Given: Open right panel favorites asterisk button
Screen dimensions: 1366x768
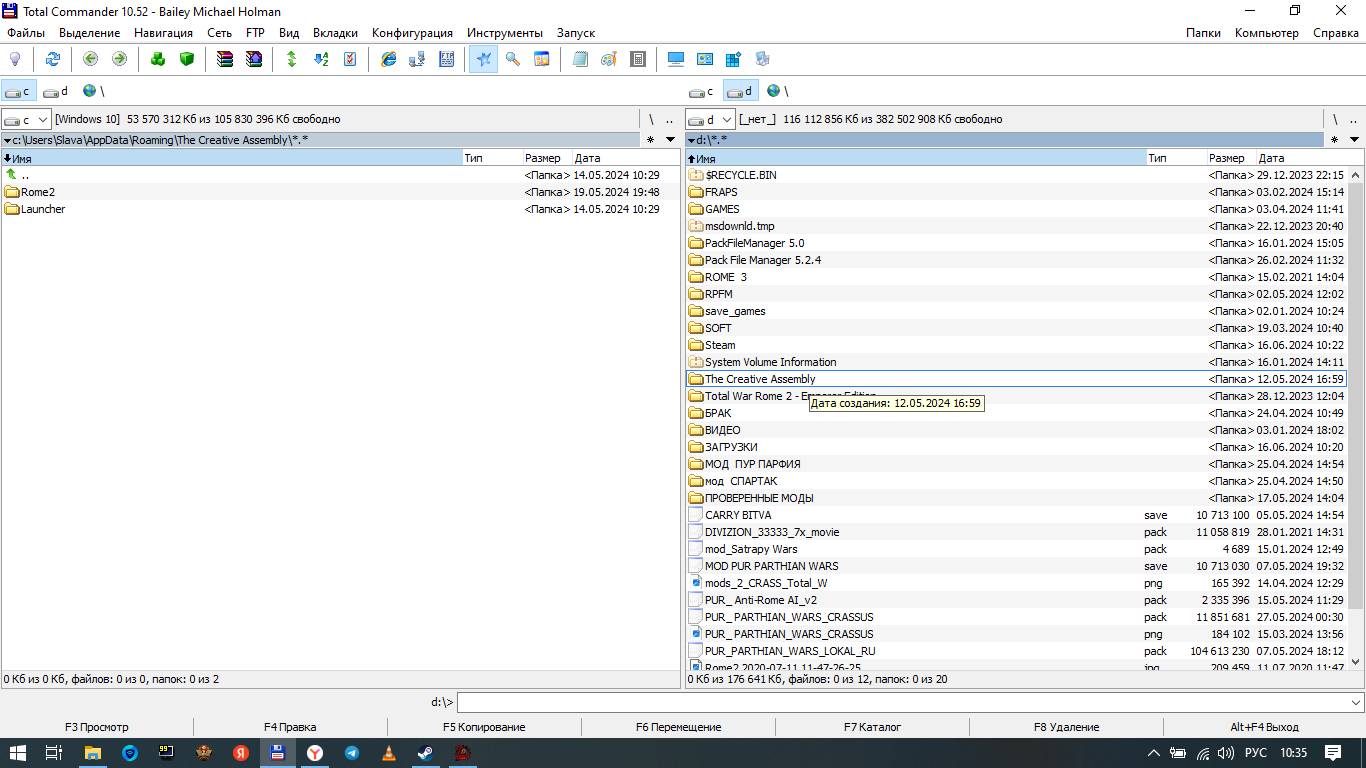Looking at the screenshot, I should pyautogui.click(x=1334, y=140).
